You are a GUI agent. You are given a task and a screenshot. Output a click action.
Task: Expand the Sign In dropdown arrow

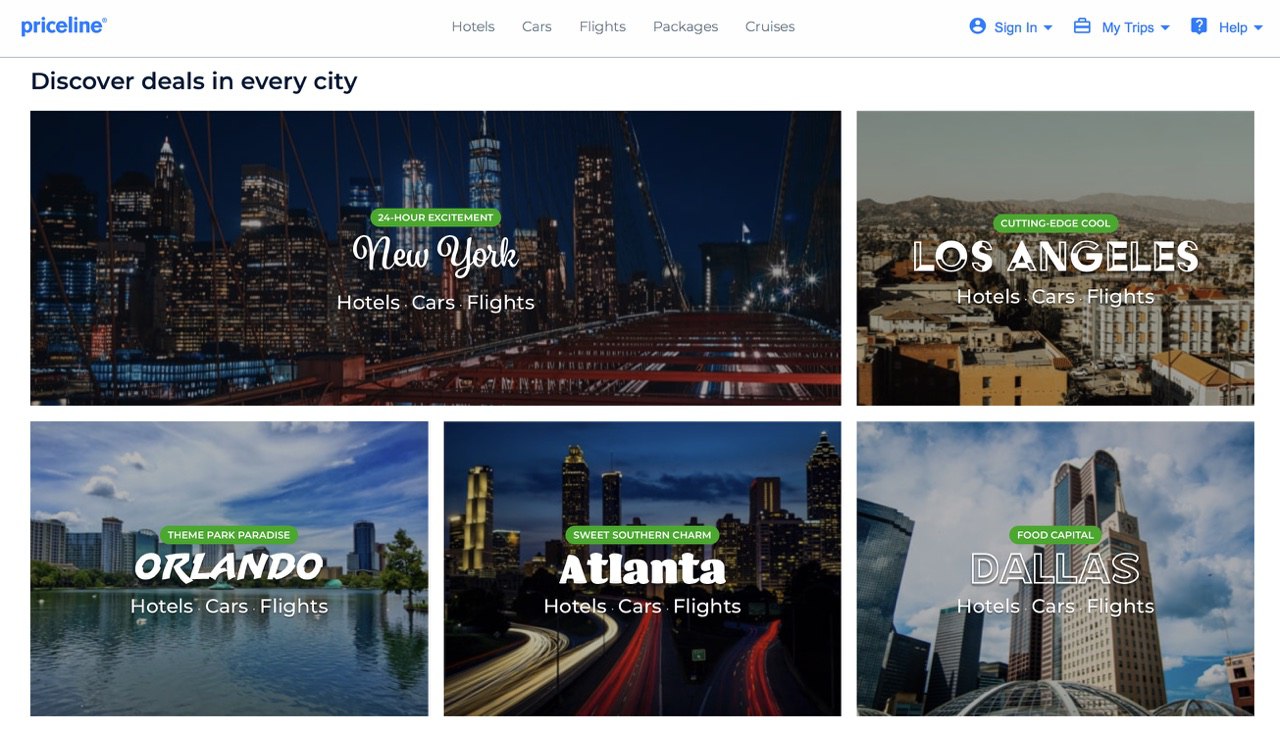[x=1048, y=28]
